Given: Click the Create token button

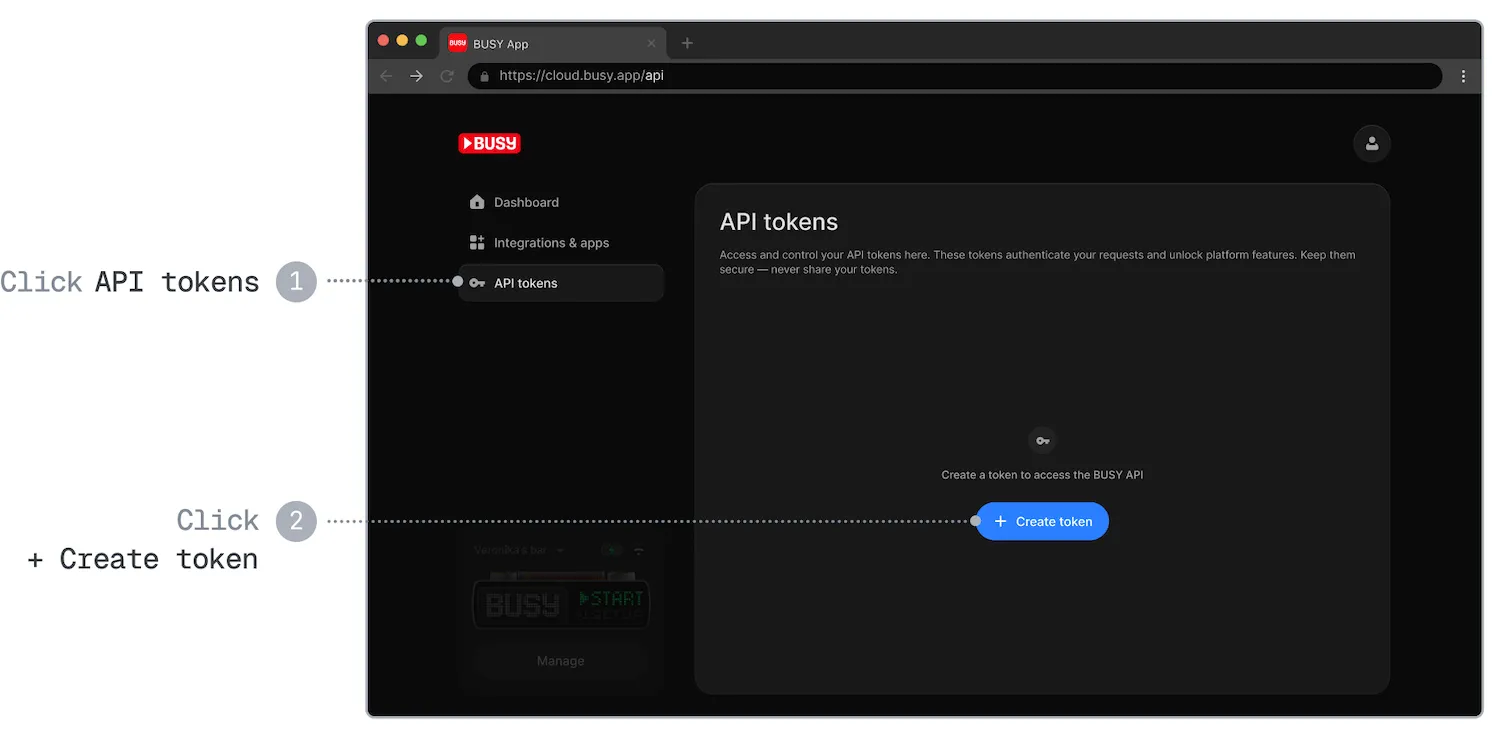Looking at the screenshot, I should 1042,521.
